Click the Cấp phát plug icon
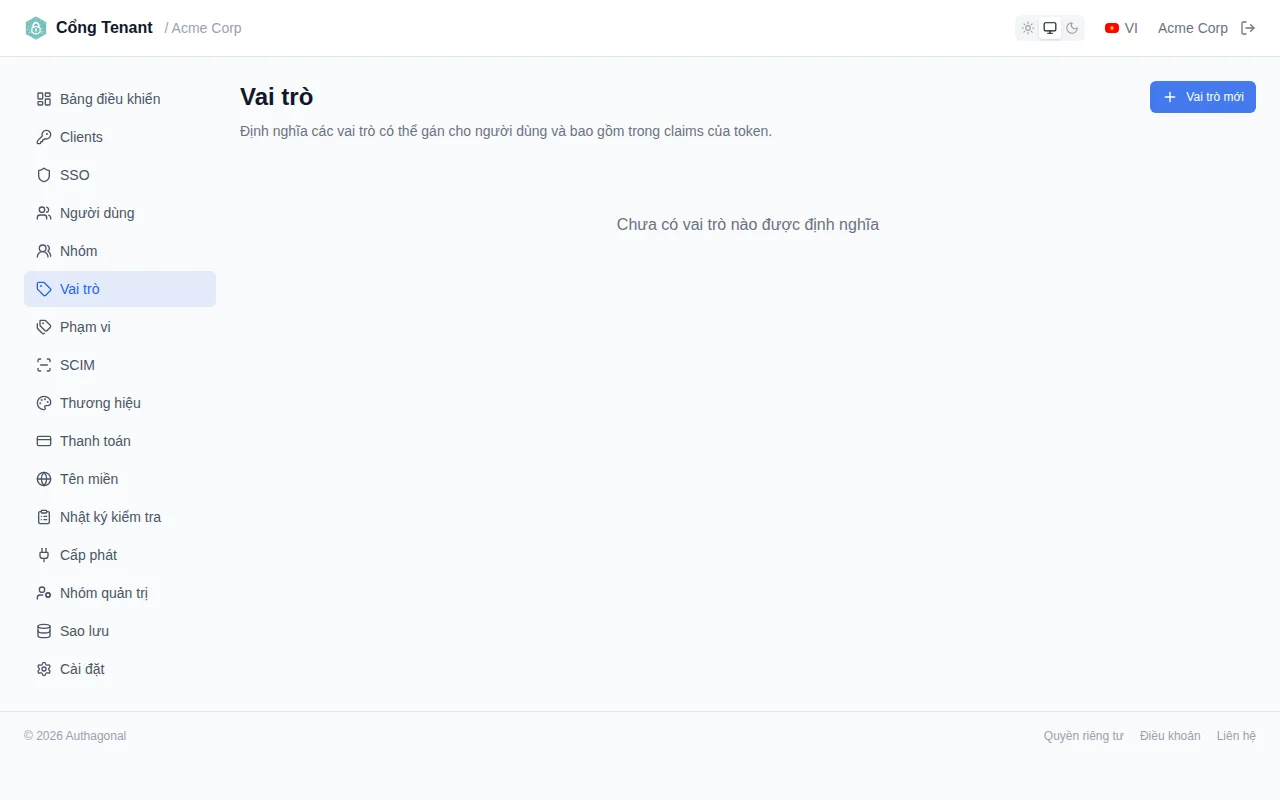Viewport: 1280px width, 800px height. coord(44,555)
